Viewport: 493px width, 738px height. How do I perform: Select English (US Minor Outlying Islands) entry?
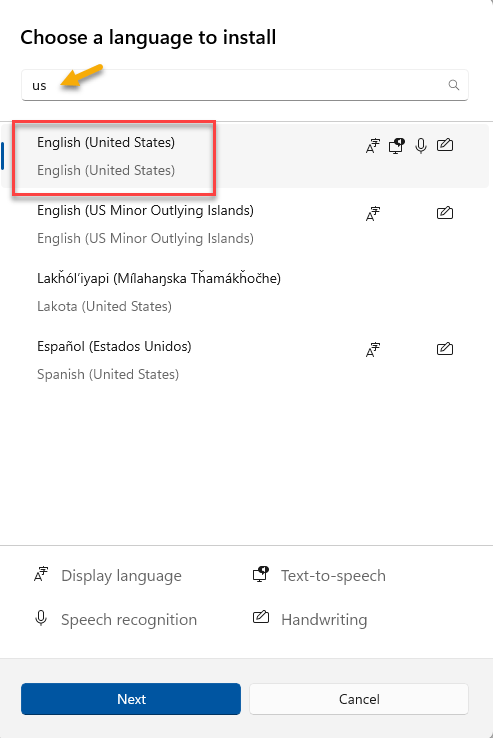[245, 224]
